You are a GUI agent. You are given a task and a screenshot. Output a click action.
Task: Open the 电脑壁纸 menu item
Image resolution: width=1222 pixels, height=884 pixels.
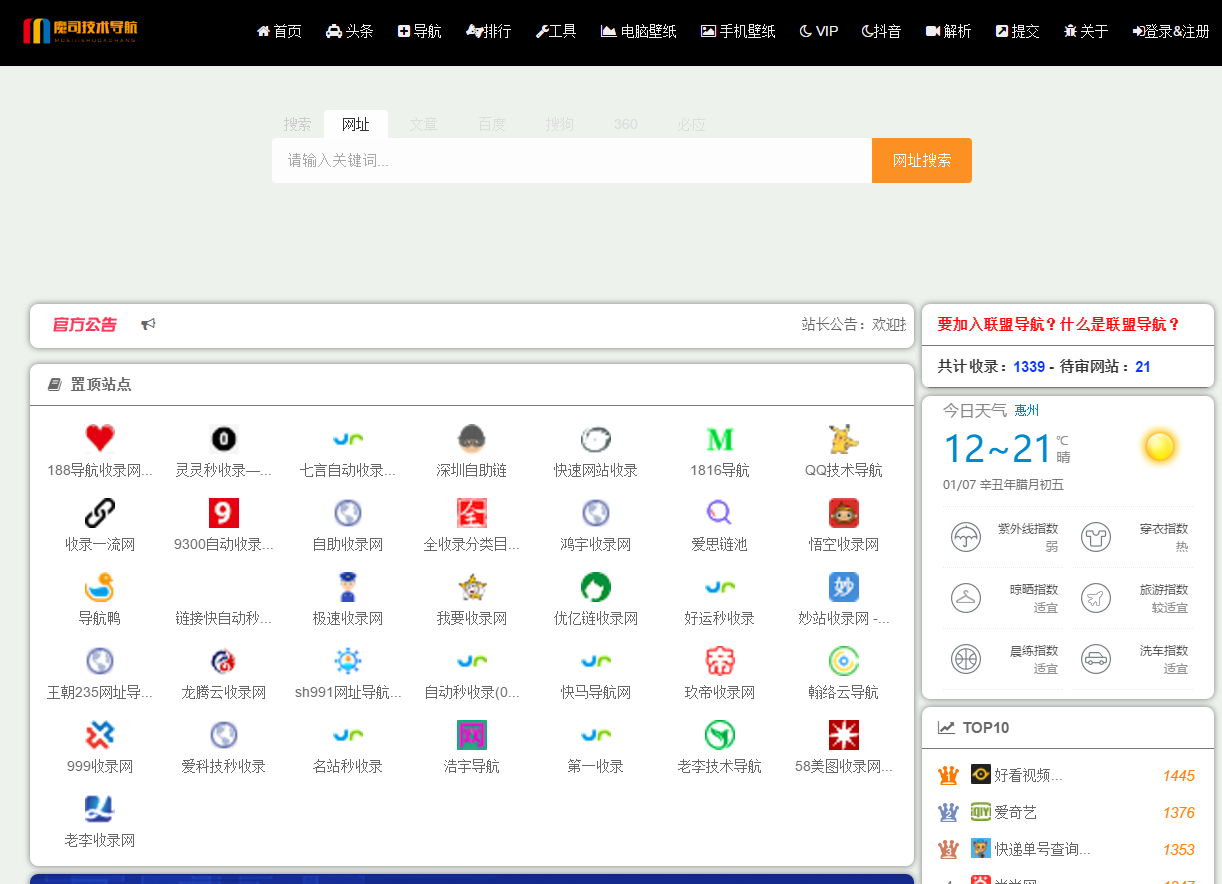[x=638, y=31]
